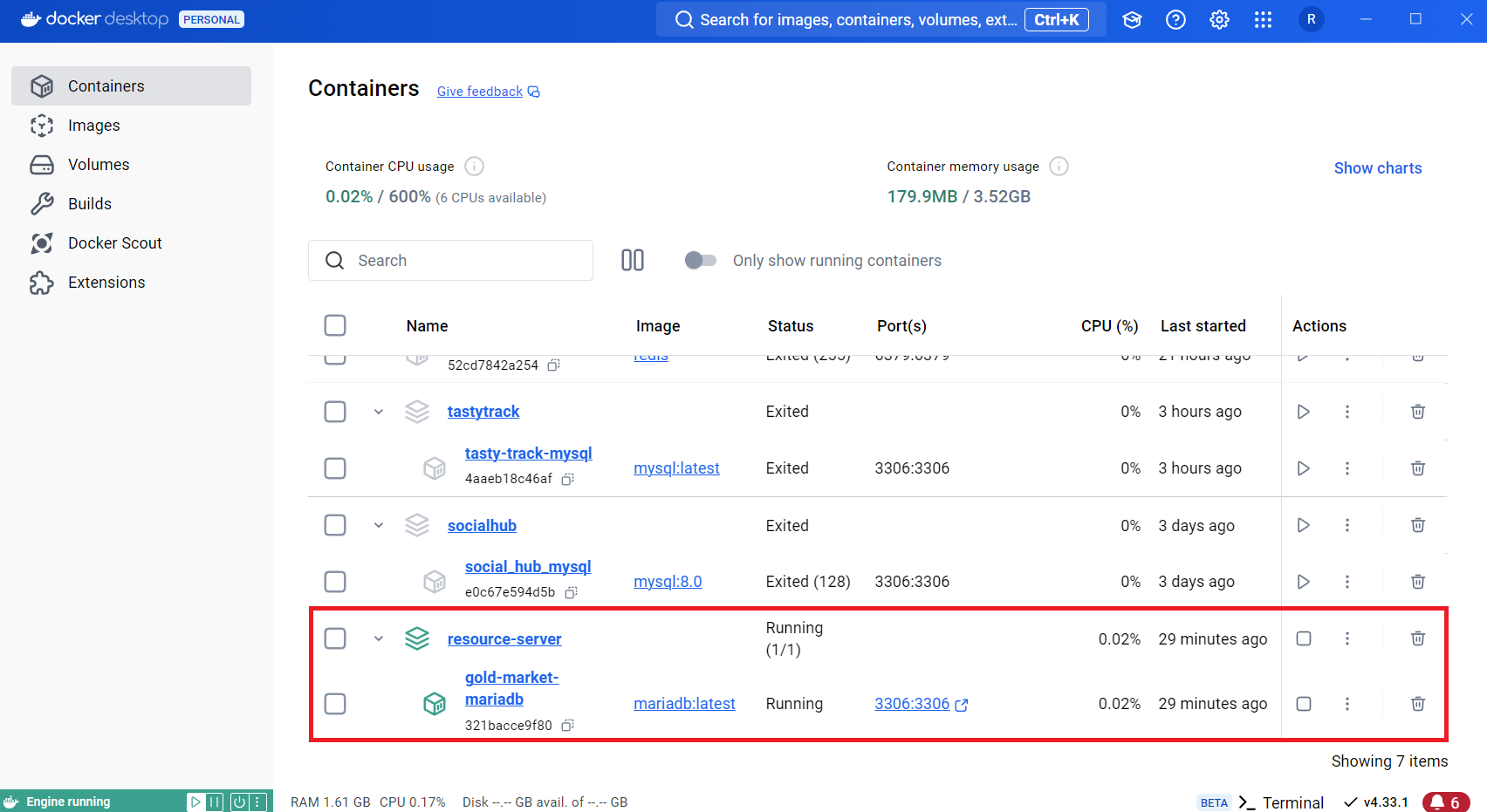This screenshot has height=812, width=1487.
Task: Stop the resource-server stack
Action: tap(1303, 638)
